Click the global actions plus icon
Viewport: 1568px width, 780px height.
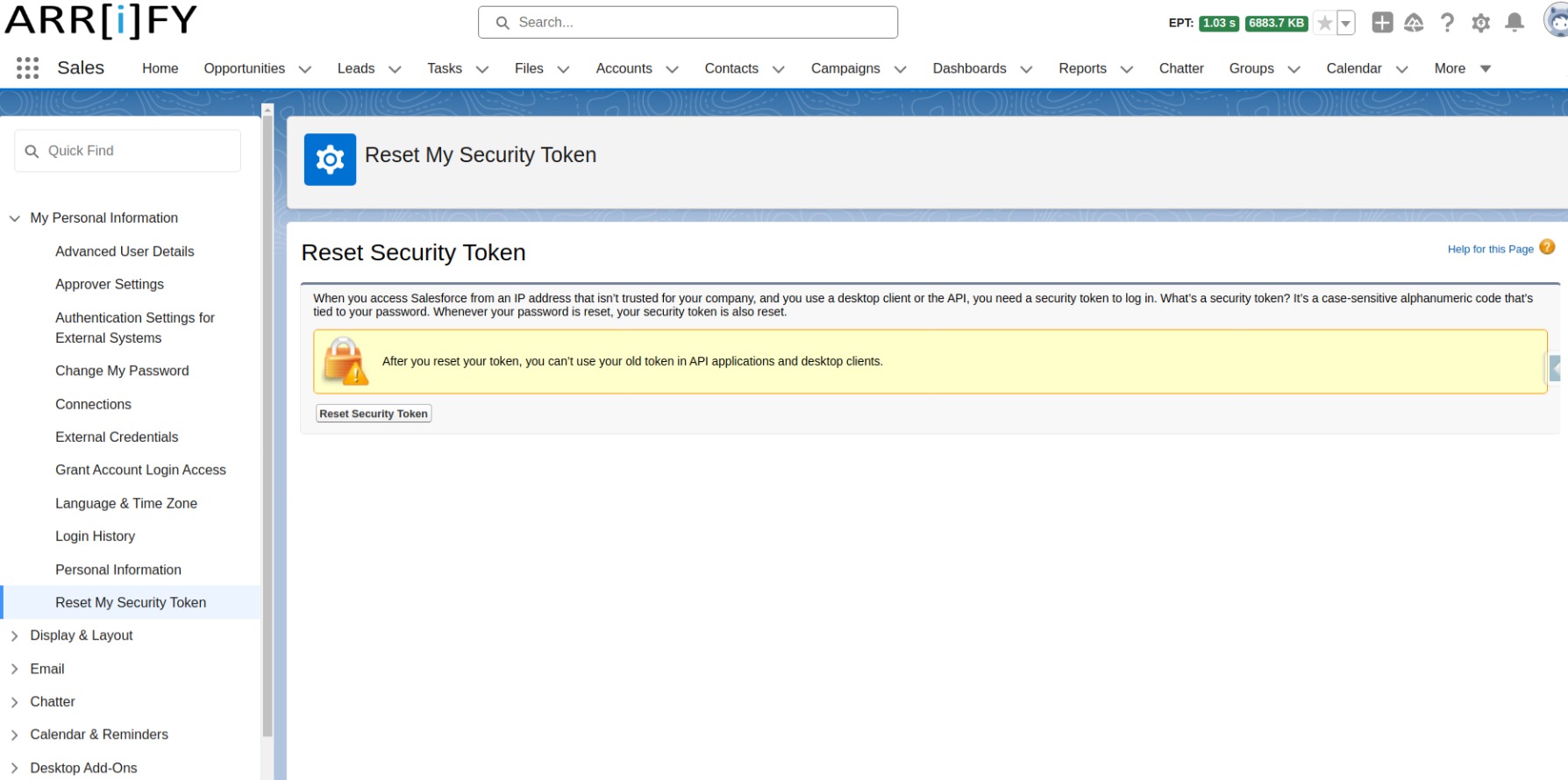click(x=1382, y=23)
